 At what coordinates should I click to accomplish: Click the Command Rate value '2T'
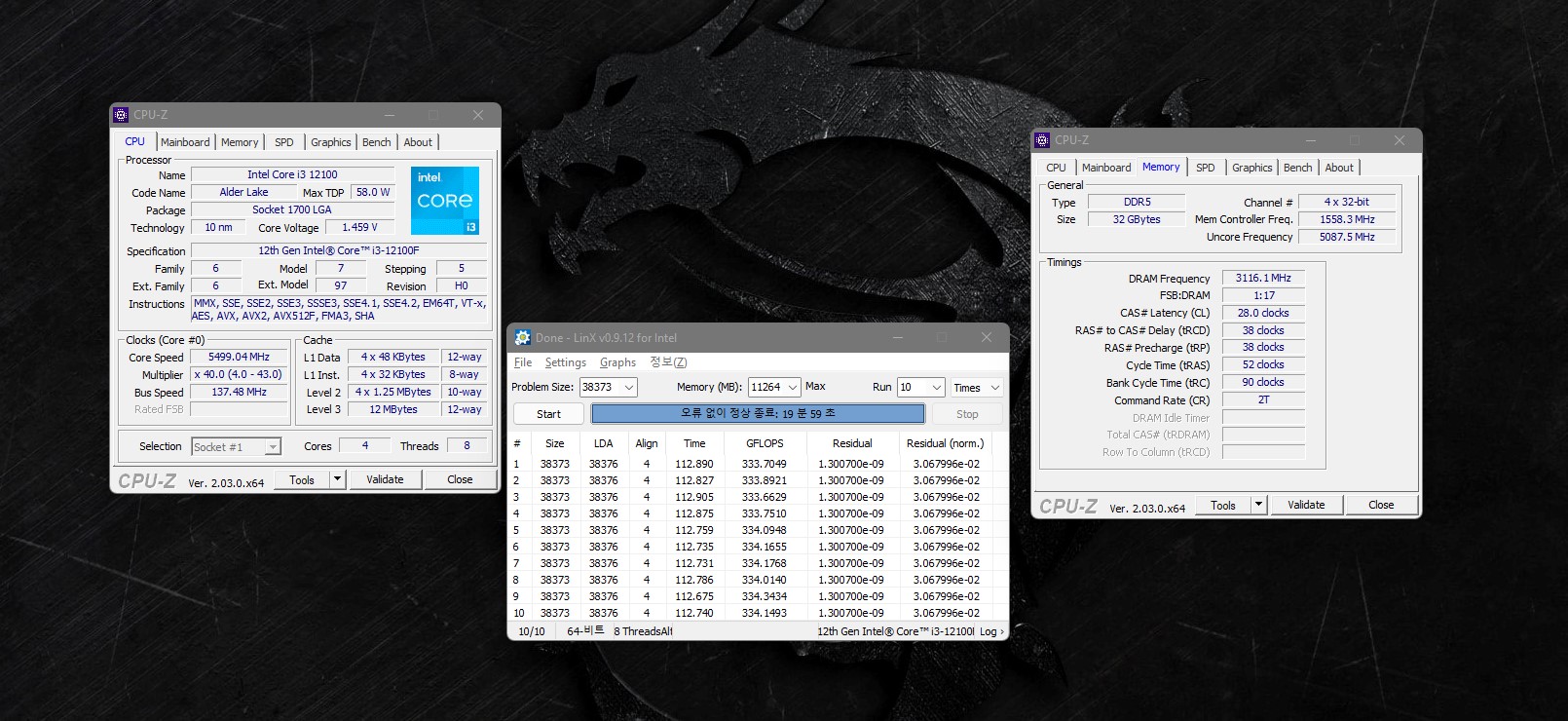tap(1263, 400)
